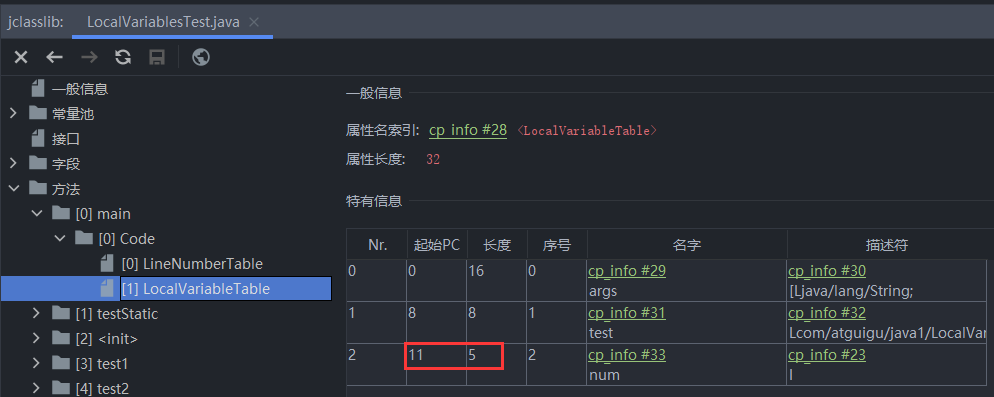The height and width of the screenshot is (397, 994).
Task: Expand the [4] test2 node
Action: pyautogui.click(x=37, y=388)
